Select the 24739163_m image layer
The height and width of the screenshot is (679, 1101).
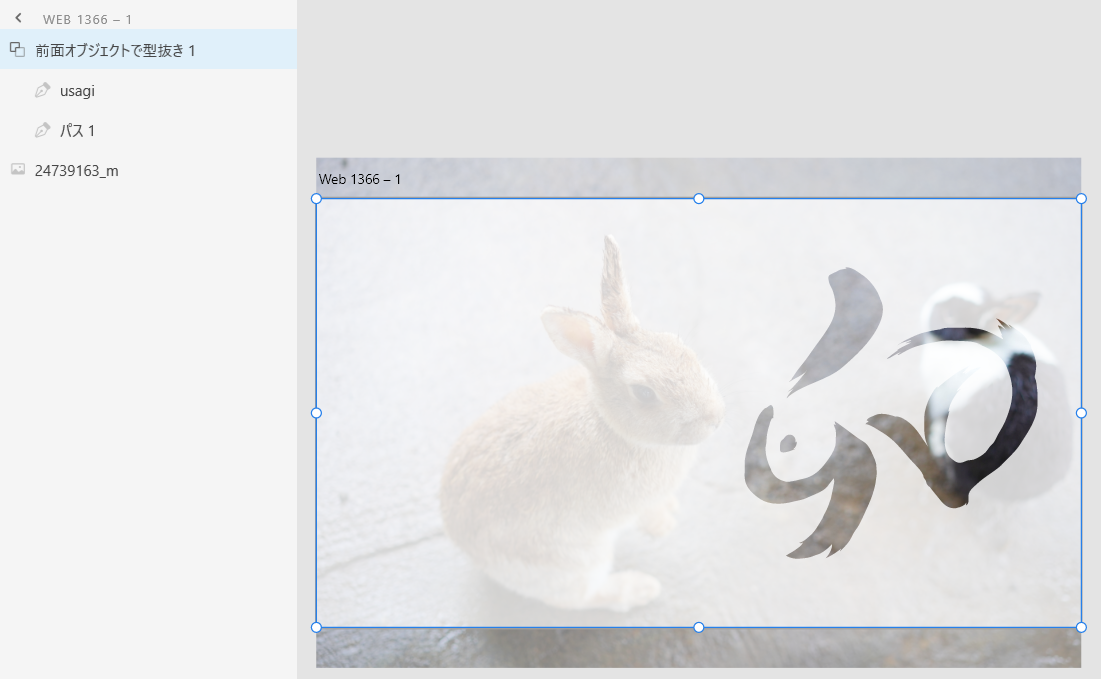tap(75, 170)
